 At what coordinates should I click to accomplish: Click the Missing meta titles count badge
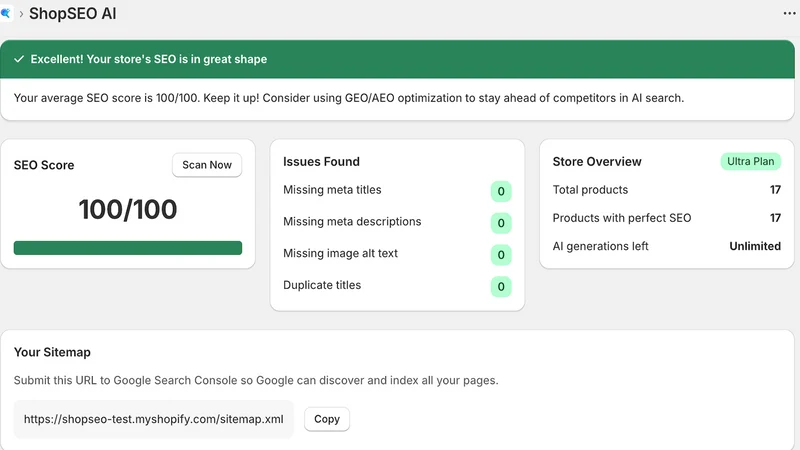[501, 191]
